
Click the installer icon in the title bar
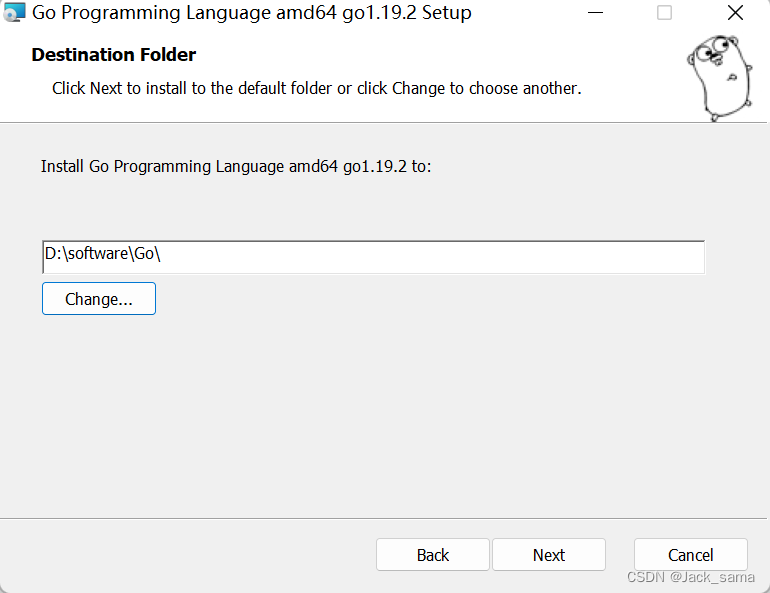14,12
